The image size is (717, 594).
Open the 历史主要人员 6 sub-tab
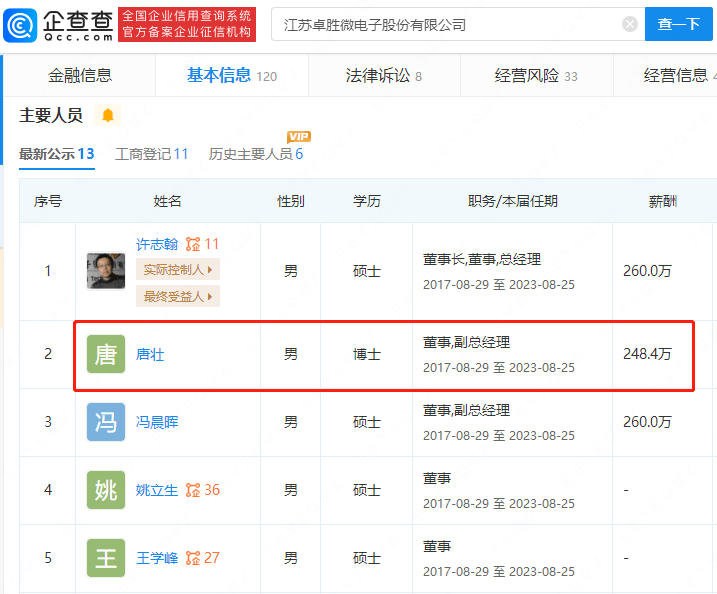click(x=256, y=154)
